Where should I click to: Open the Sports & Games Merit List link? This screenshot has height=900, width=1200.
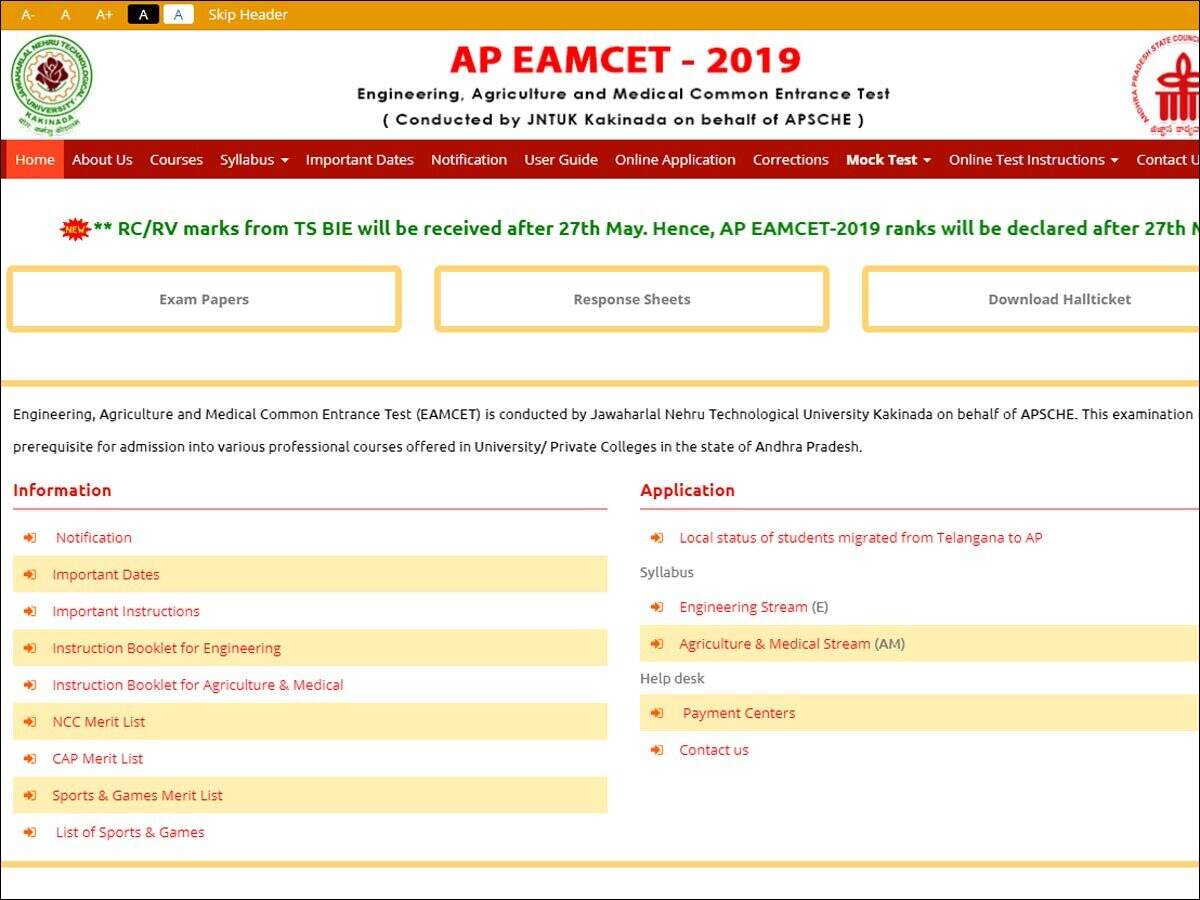[x=138, y=796]
